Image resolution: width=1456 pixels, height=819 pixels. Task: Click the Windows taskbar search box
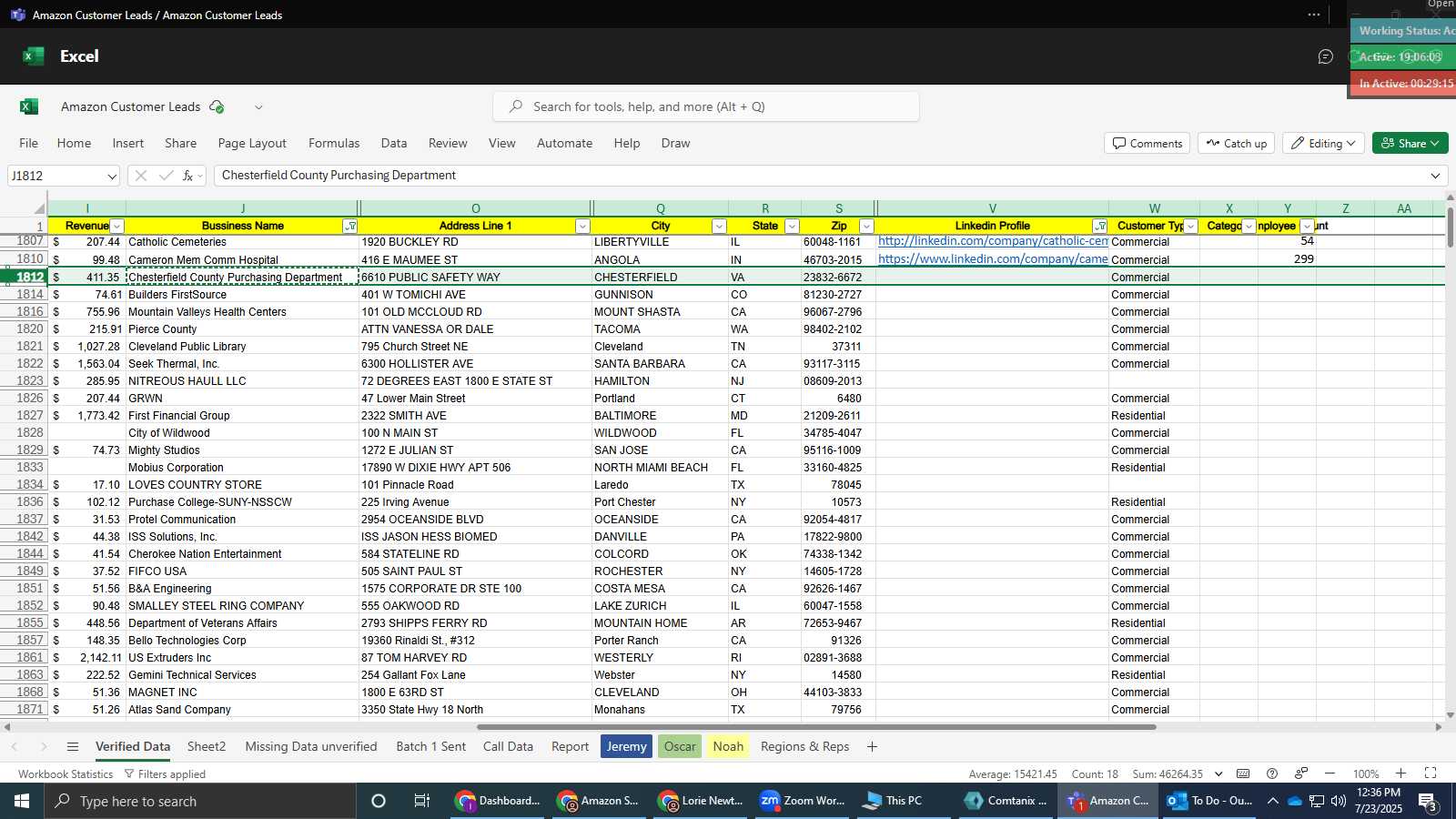pyautogui.click(x=200, y=801)
